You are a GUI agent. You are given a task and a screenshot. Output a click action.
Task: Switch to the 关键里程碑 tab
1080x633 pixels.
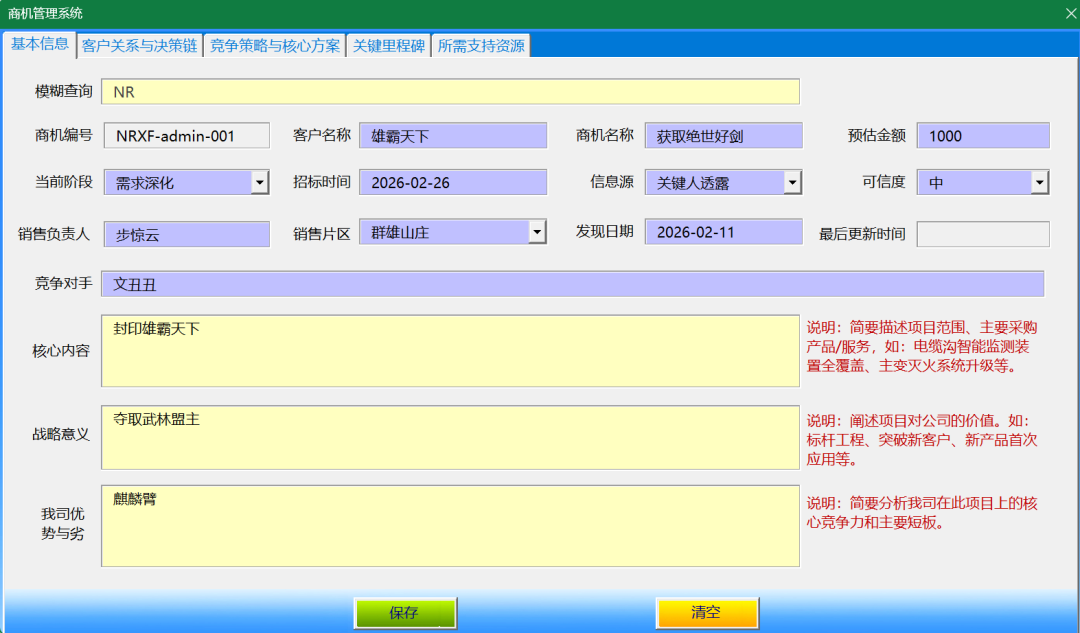[388, 45]
